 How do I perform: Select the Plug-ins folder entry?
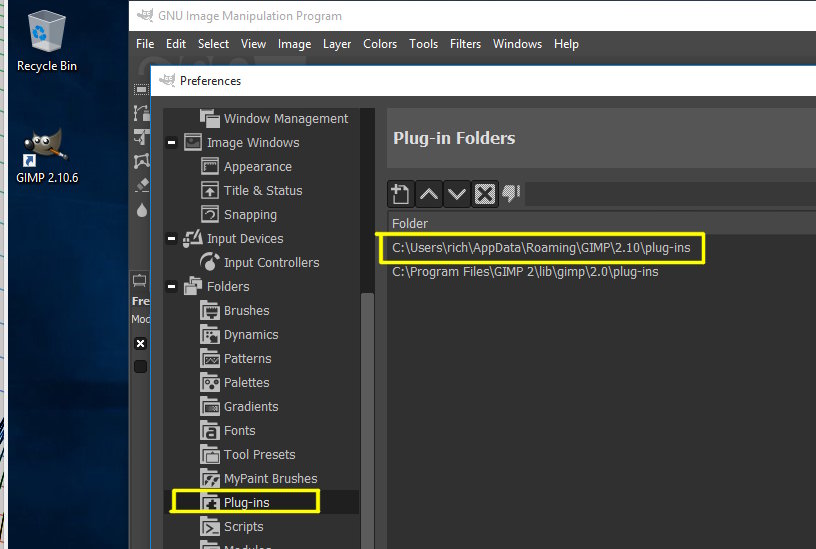pos(247,503)
